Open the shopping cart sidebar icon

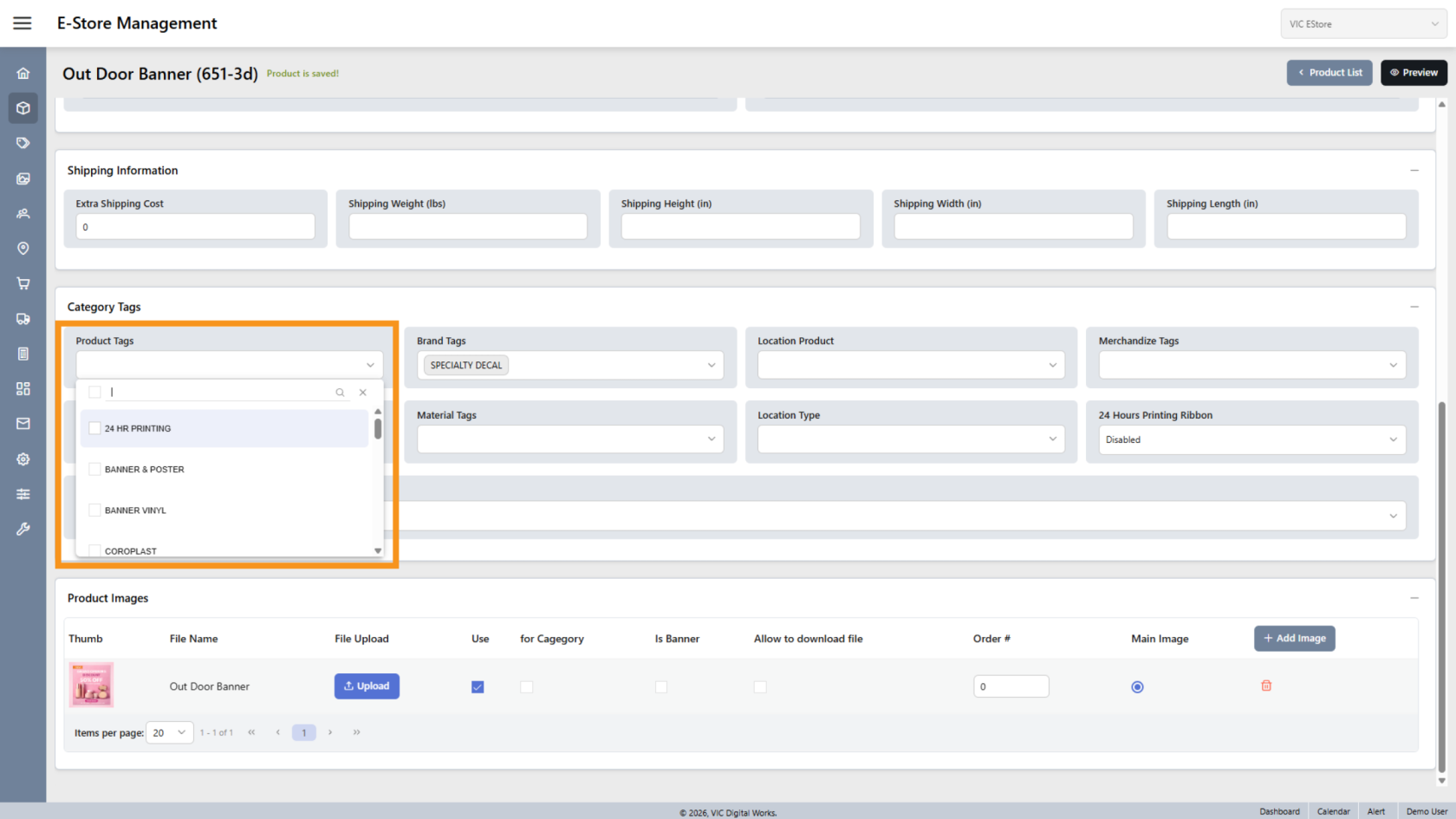pyautogui.click(x=23, y=283)
